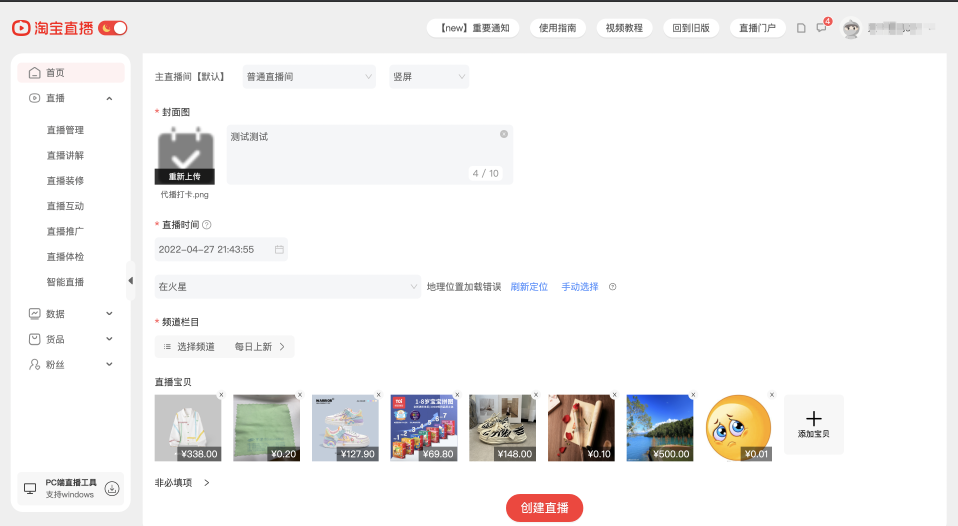Click the document icon in top bar

[x=801, y=28]
